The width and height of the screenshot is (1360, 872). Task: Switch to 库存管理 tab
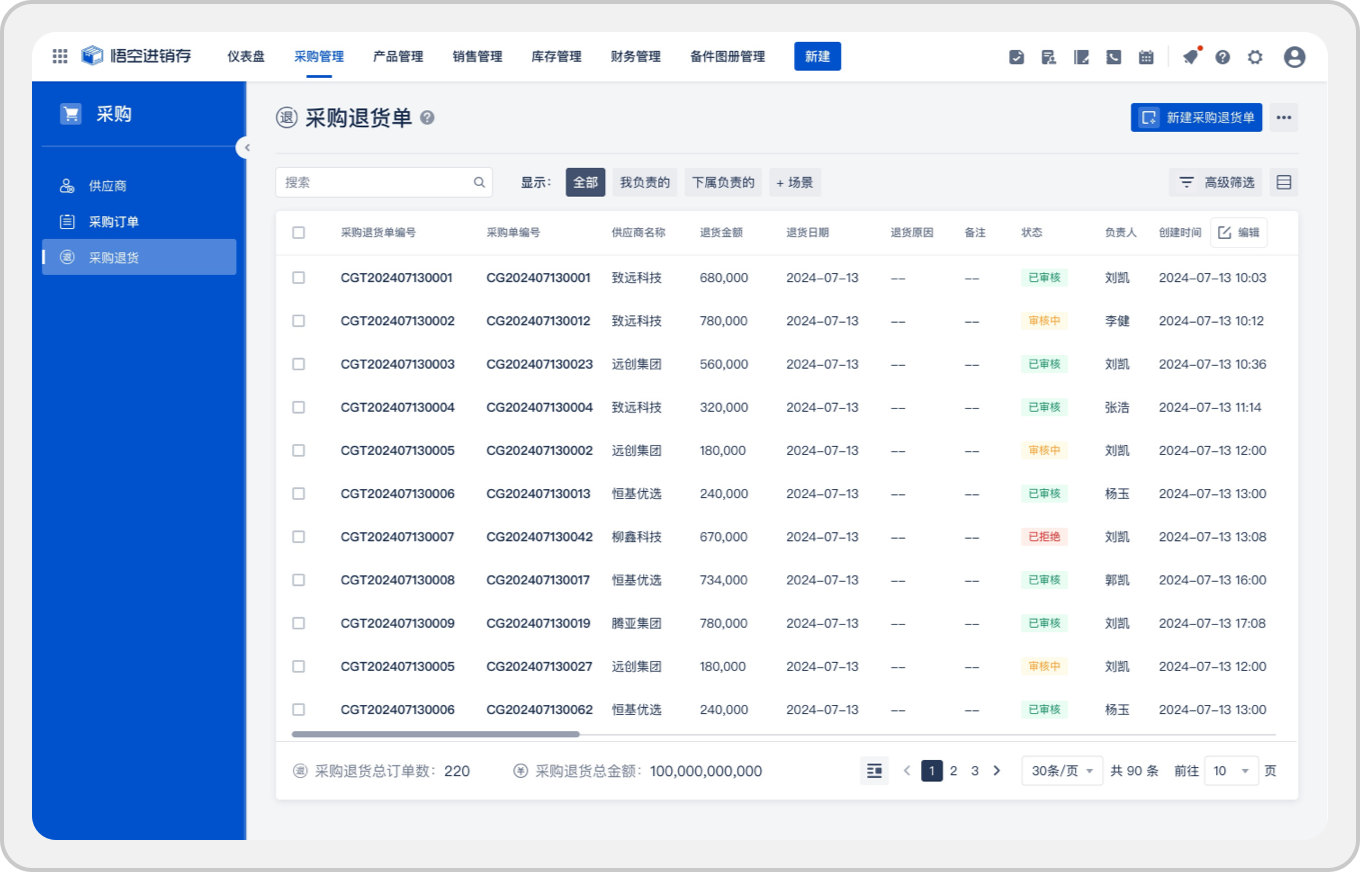(x=556, y=57)
